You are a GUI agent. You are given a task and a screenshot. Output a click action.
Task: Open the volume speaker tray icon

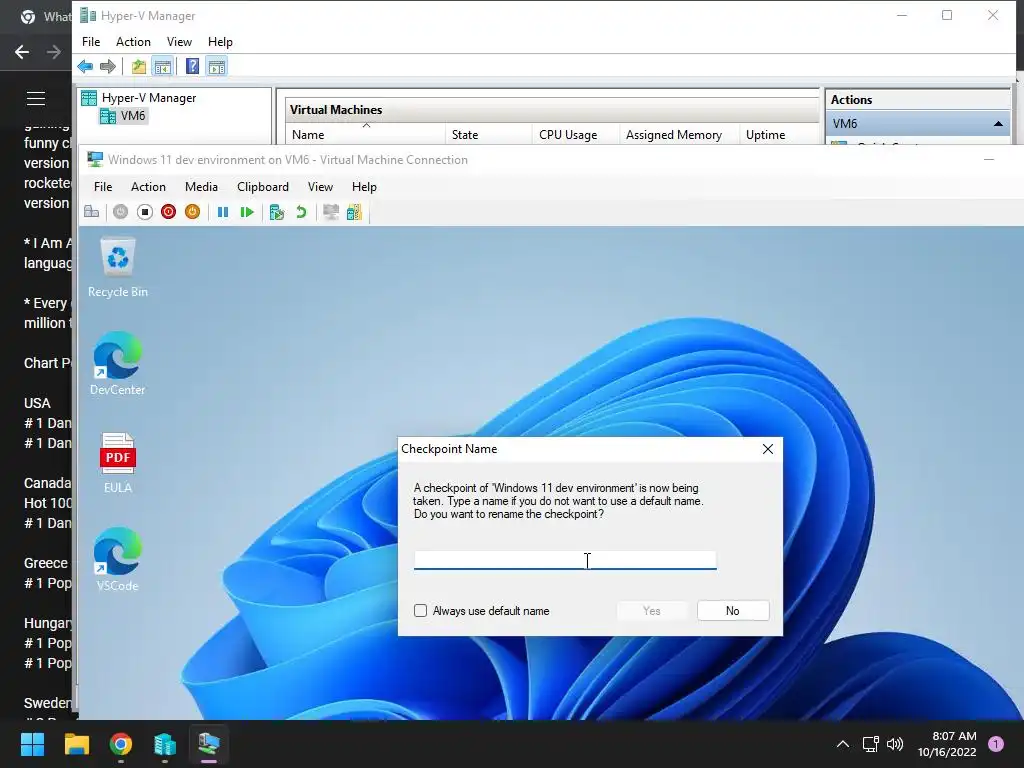pos(895,744)
